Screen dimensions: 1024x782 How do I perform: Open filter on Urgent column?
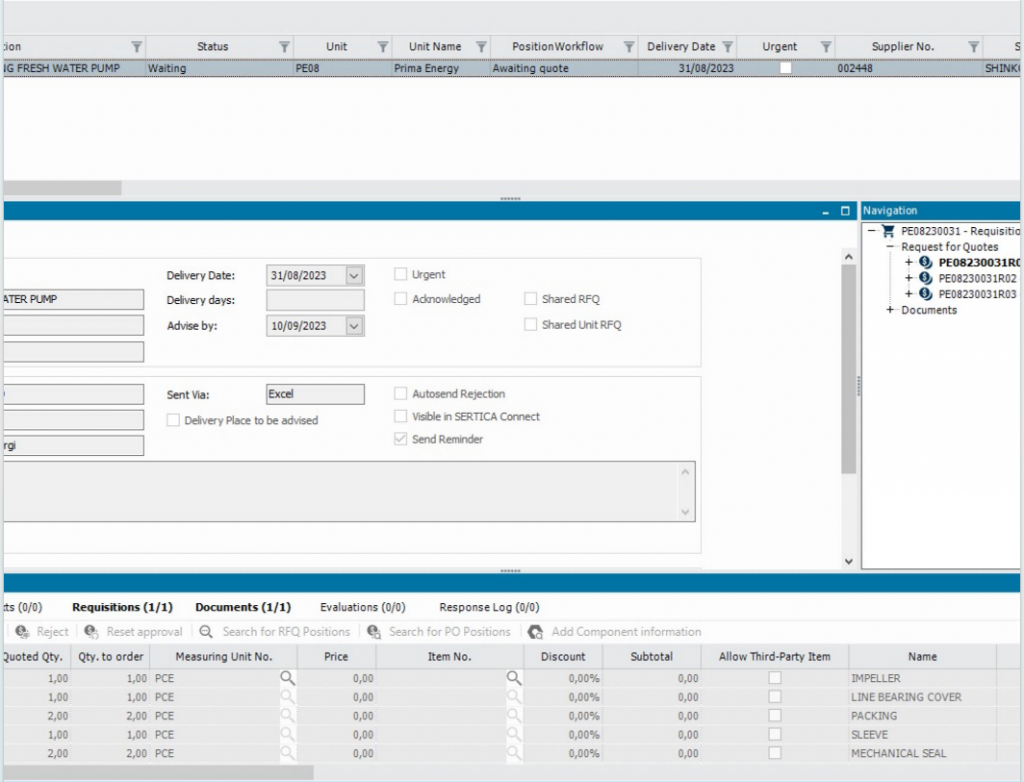point(826,47)
